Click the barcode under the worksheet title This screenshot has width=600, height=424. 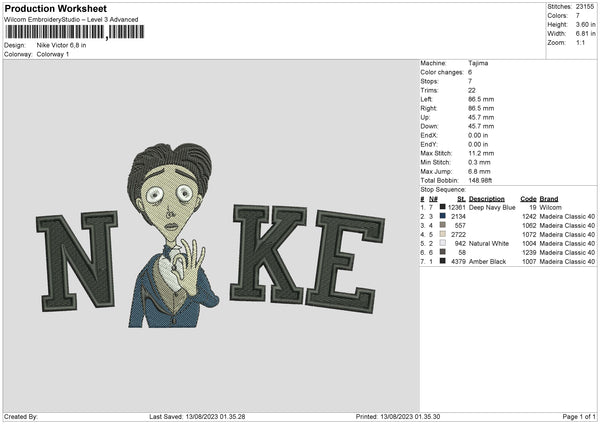tap(74, 32)
